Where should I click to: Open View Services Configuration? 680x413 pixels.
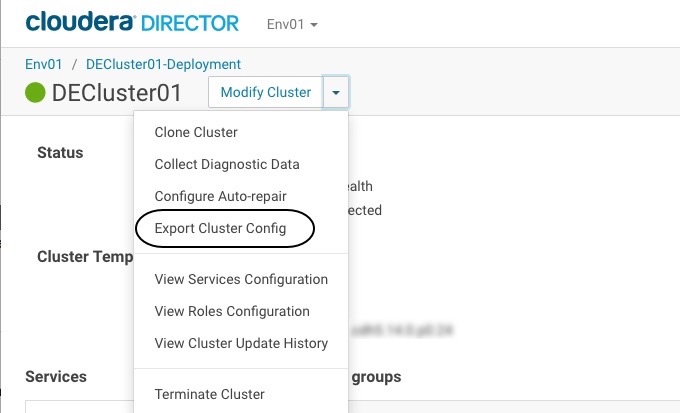(x=241, y=279)
